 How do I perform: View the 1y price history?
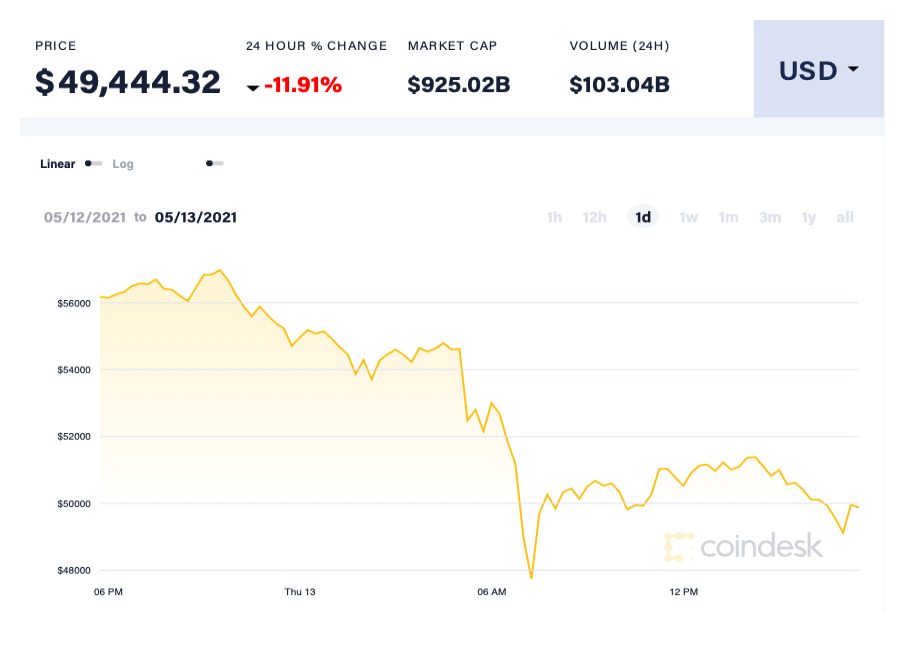click(x=808, y=217)
